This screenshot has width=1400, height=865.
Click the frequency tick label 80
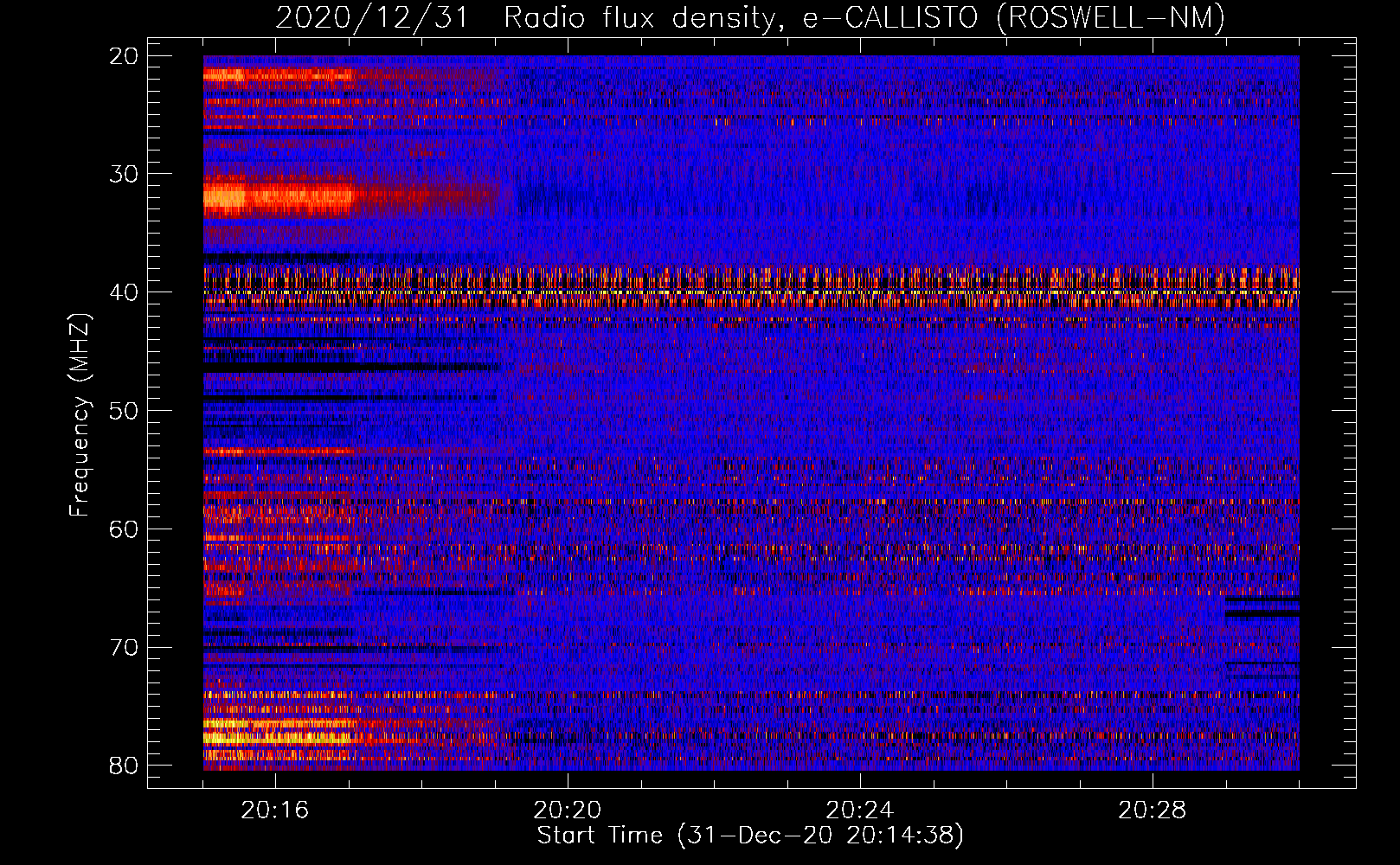(x=124, y=766)
